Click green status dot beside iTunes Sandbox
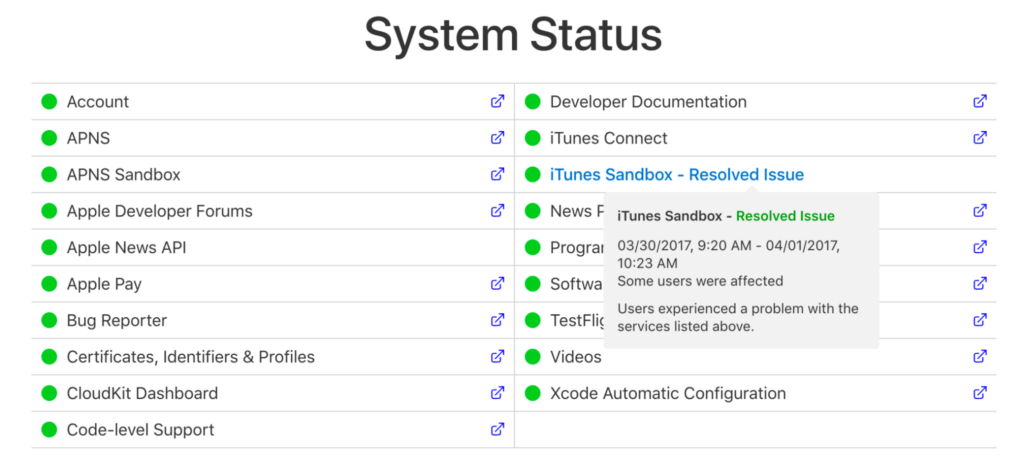Image resolution: width=1024 pixels, height=470 pixels. click(x=532, y=175)
